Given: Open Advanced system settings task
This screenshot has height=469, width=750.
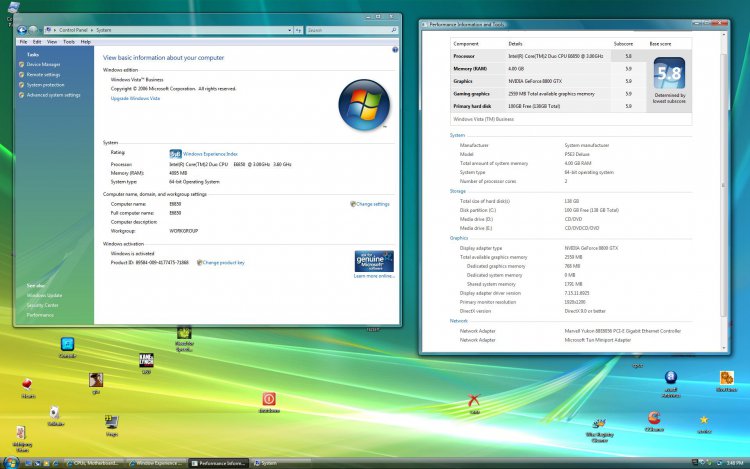Looking at the screenshot, I should click(54, 95).
